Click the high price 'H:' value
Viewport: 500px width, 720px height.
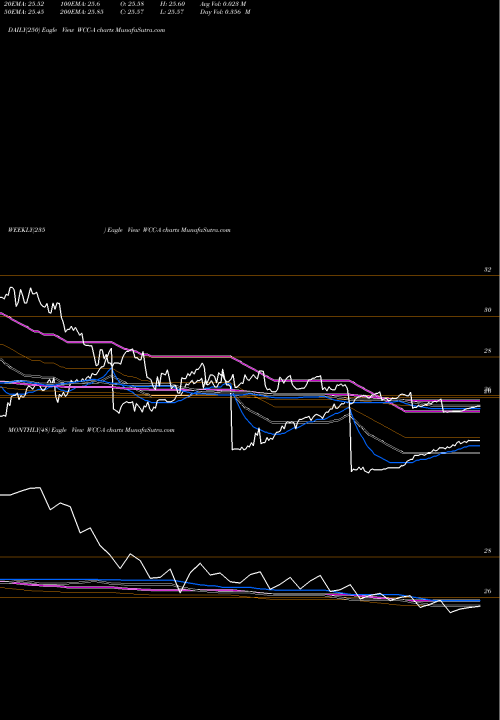172,4
